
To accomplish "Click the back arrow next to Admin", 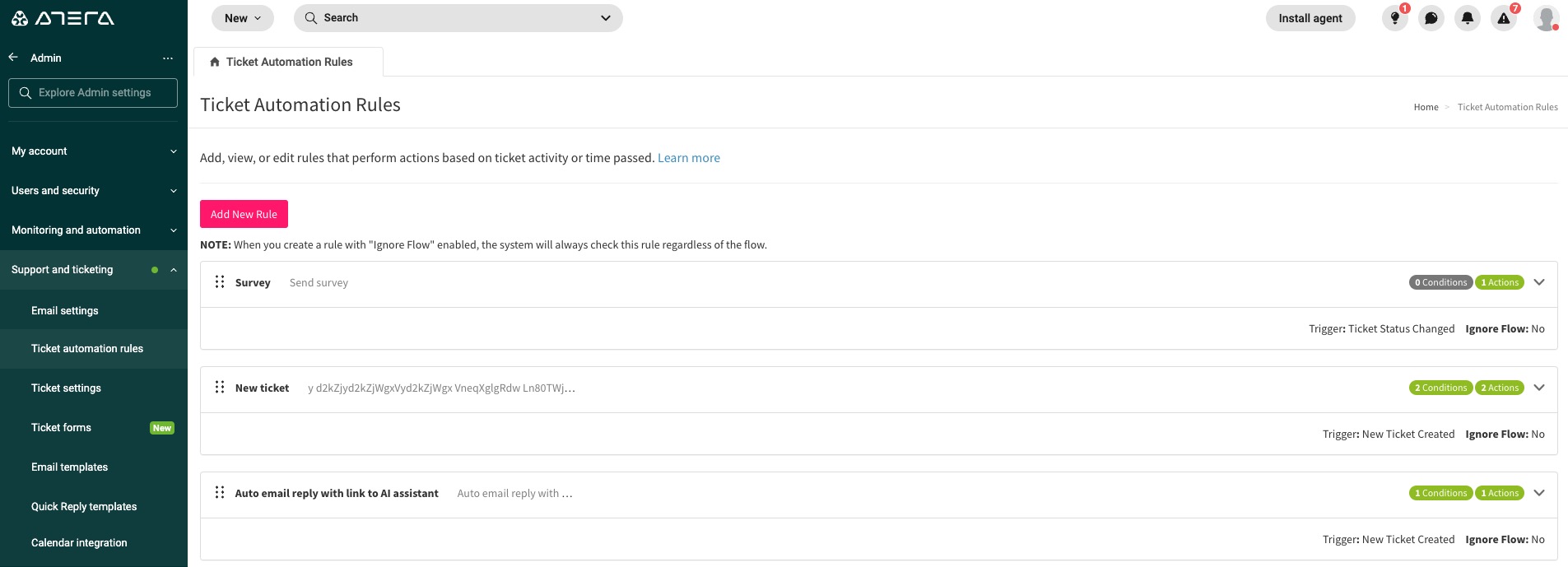I will 13,58.
